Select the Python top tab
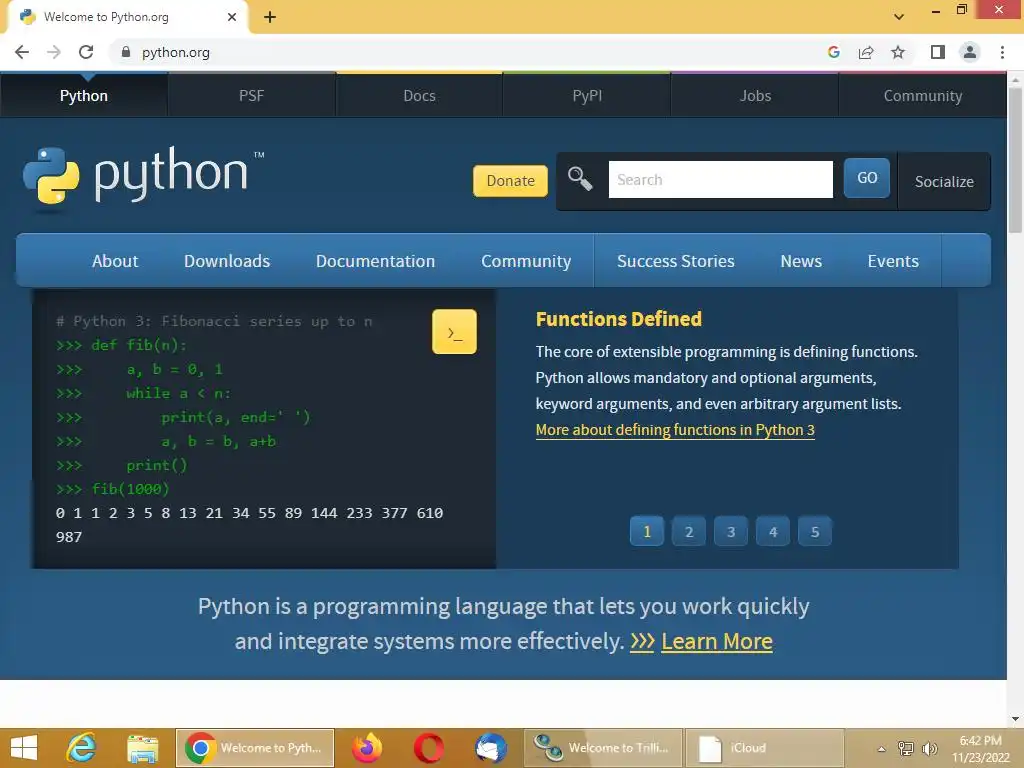 84,95
